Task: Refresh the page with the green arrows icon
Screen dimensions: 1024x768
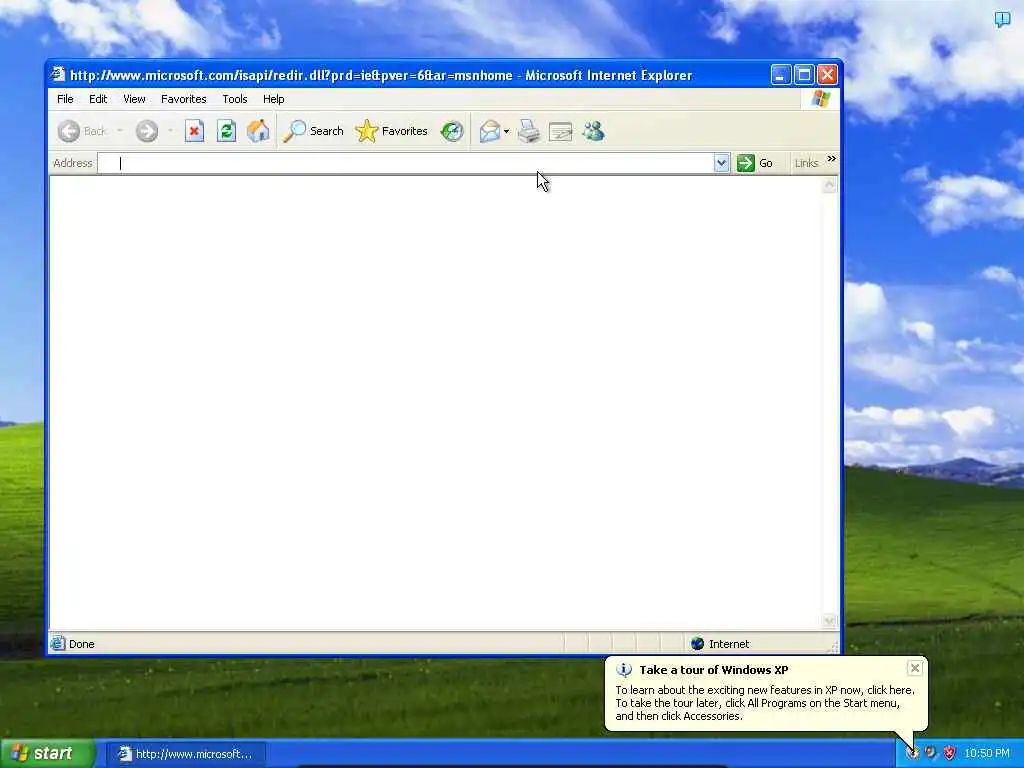Action: pyautogui.click(x=226, y=131)
